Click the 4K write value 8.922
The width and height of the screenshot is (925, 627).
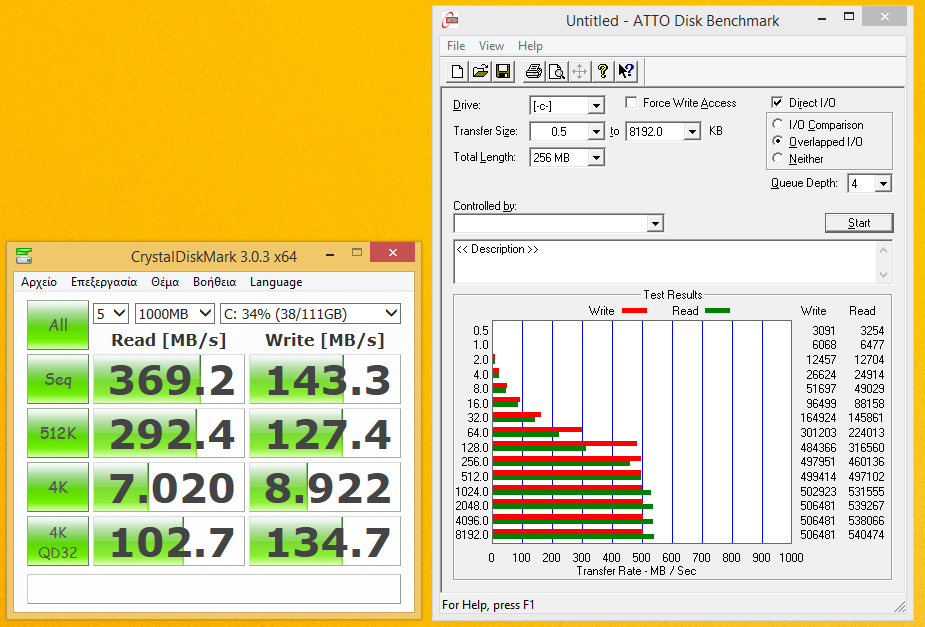[x=325, y=487]
